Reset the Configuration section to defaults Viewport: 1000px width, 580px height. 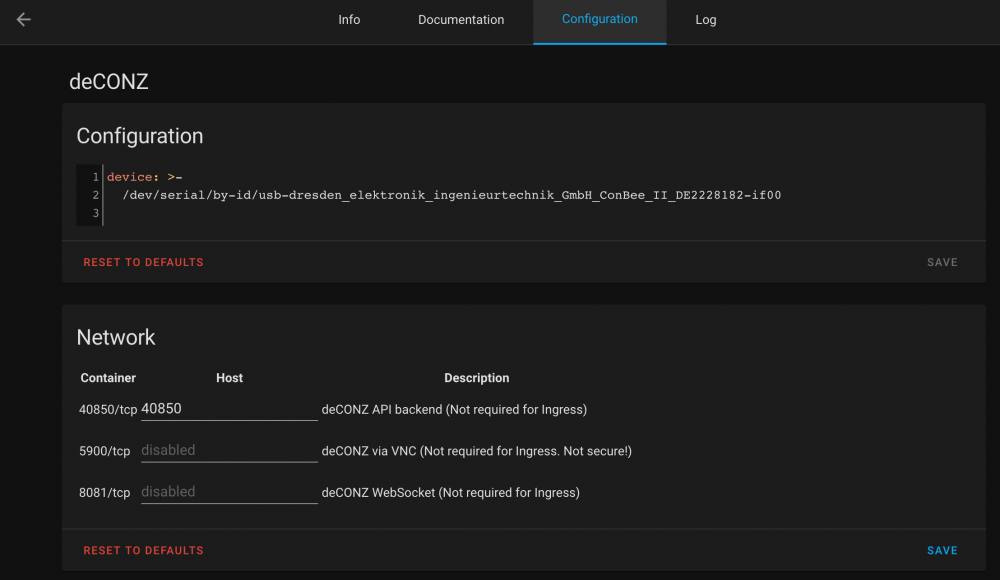pos(143,262)
